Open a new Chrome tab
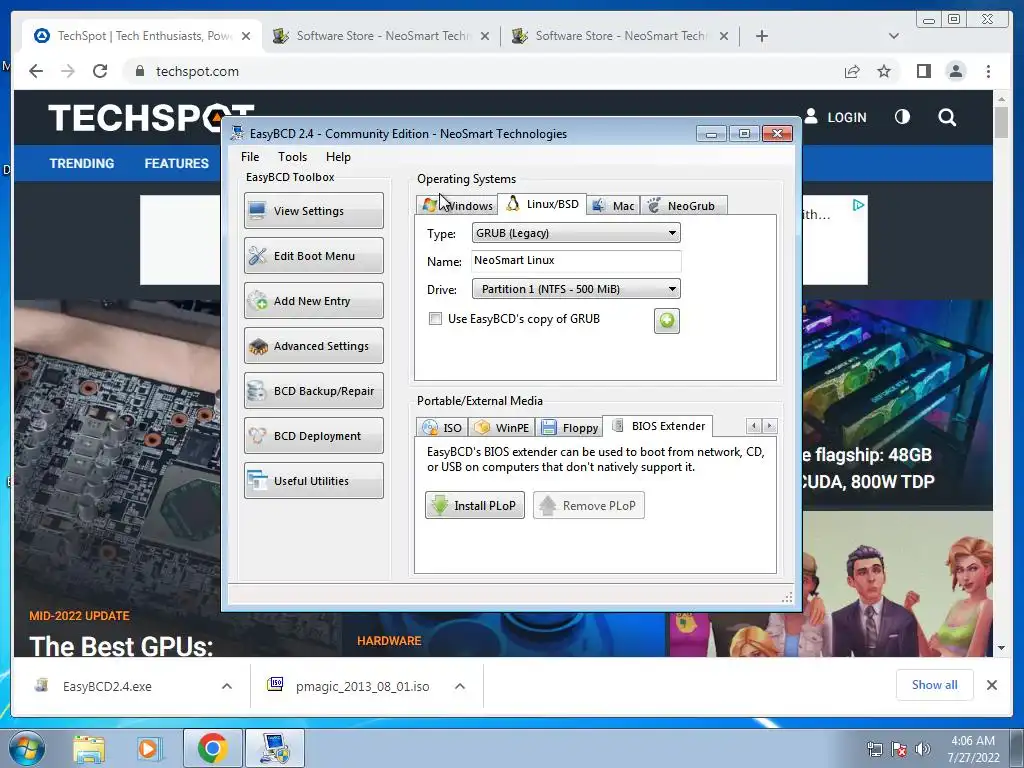Image resolution: width=1024 pixels, height=768 pixels. point(761,36)
